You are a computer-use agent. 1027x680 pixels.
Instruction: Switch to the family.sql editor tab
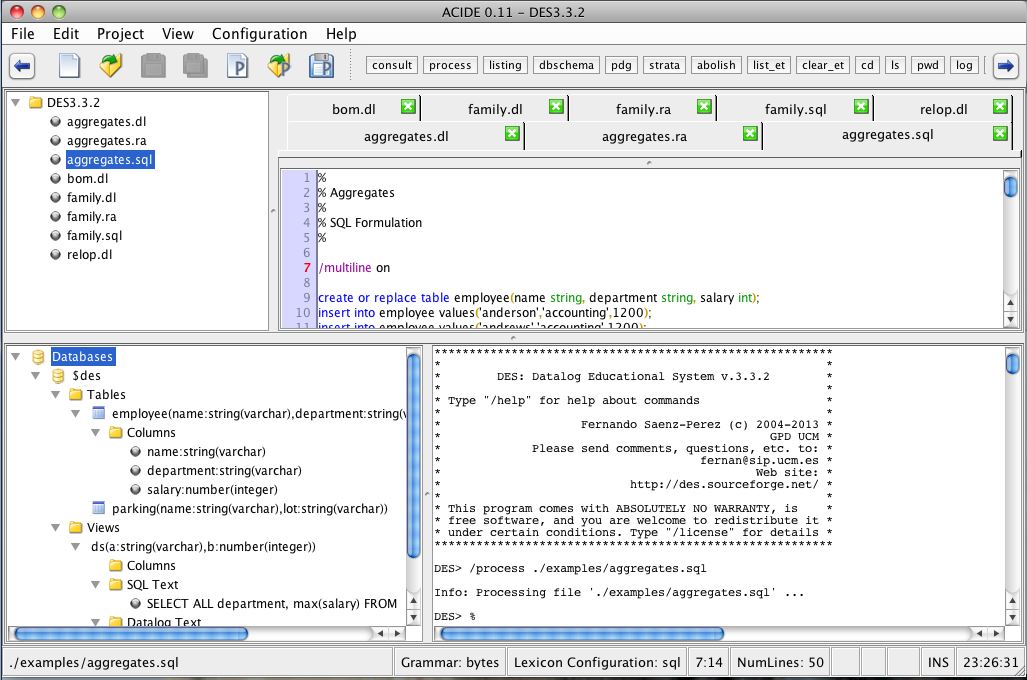point(795,109)
